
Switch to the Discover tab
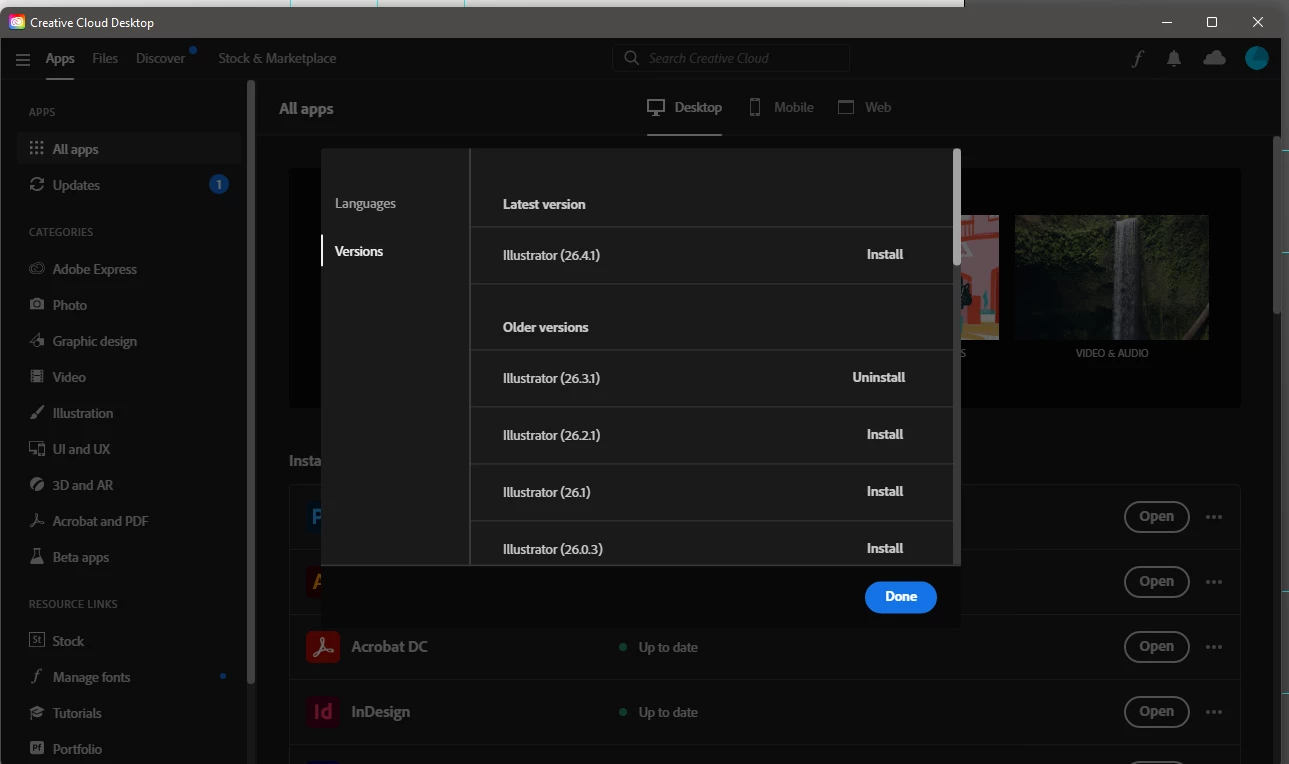pos(161,58)
